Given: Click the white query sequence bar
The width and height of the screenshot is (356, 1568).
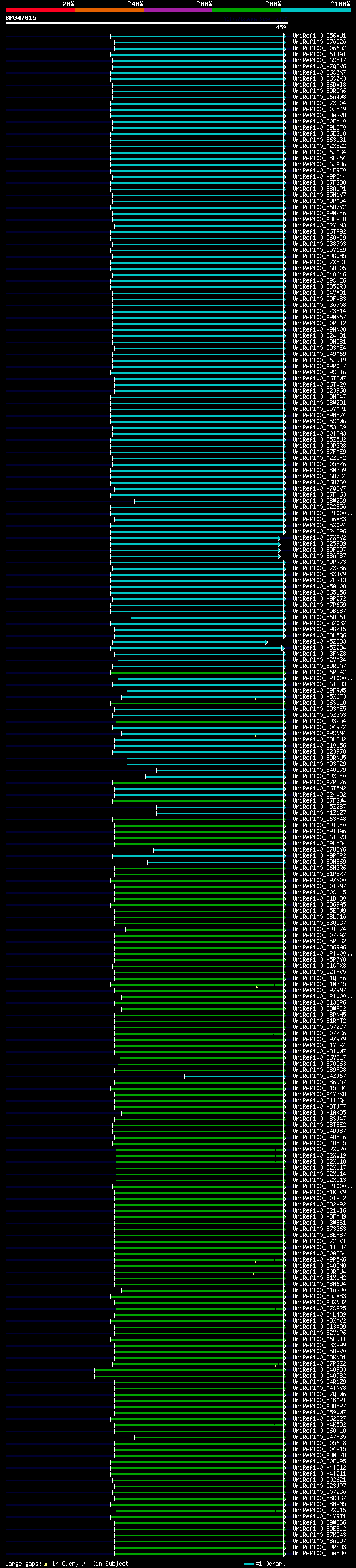Looking at the screenshot, I should (147, 22).
